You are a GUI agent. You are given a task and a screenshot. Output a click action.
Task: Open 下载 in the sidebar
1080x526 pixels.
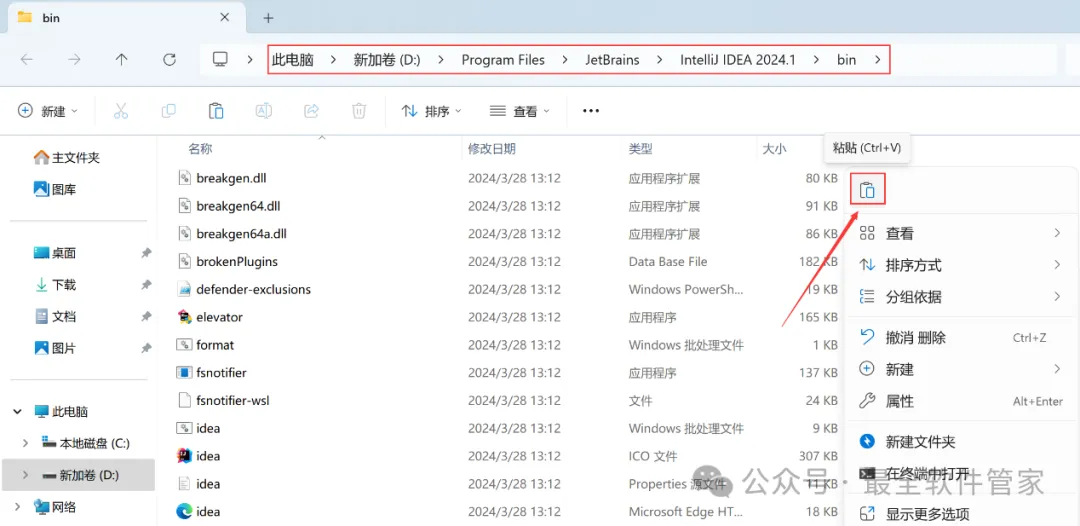click(55, 285)
